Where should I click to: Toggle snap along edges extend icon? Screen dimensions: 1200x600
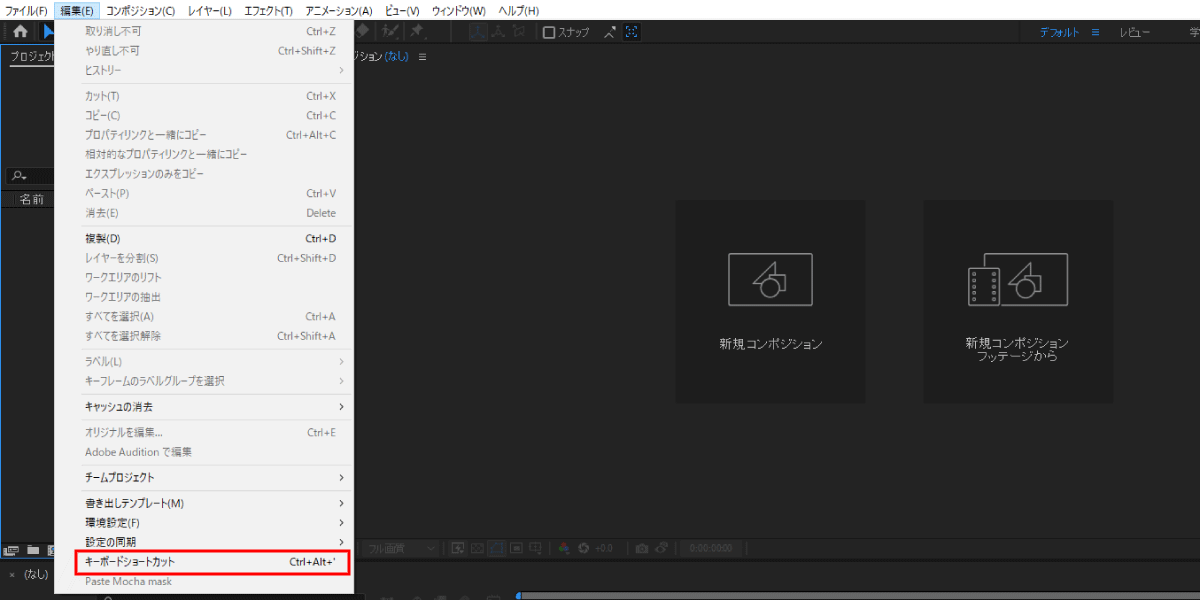[x=609, y=32]
